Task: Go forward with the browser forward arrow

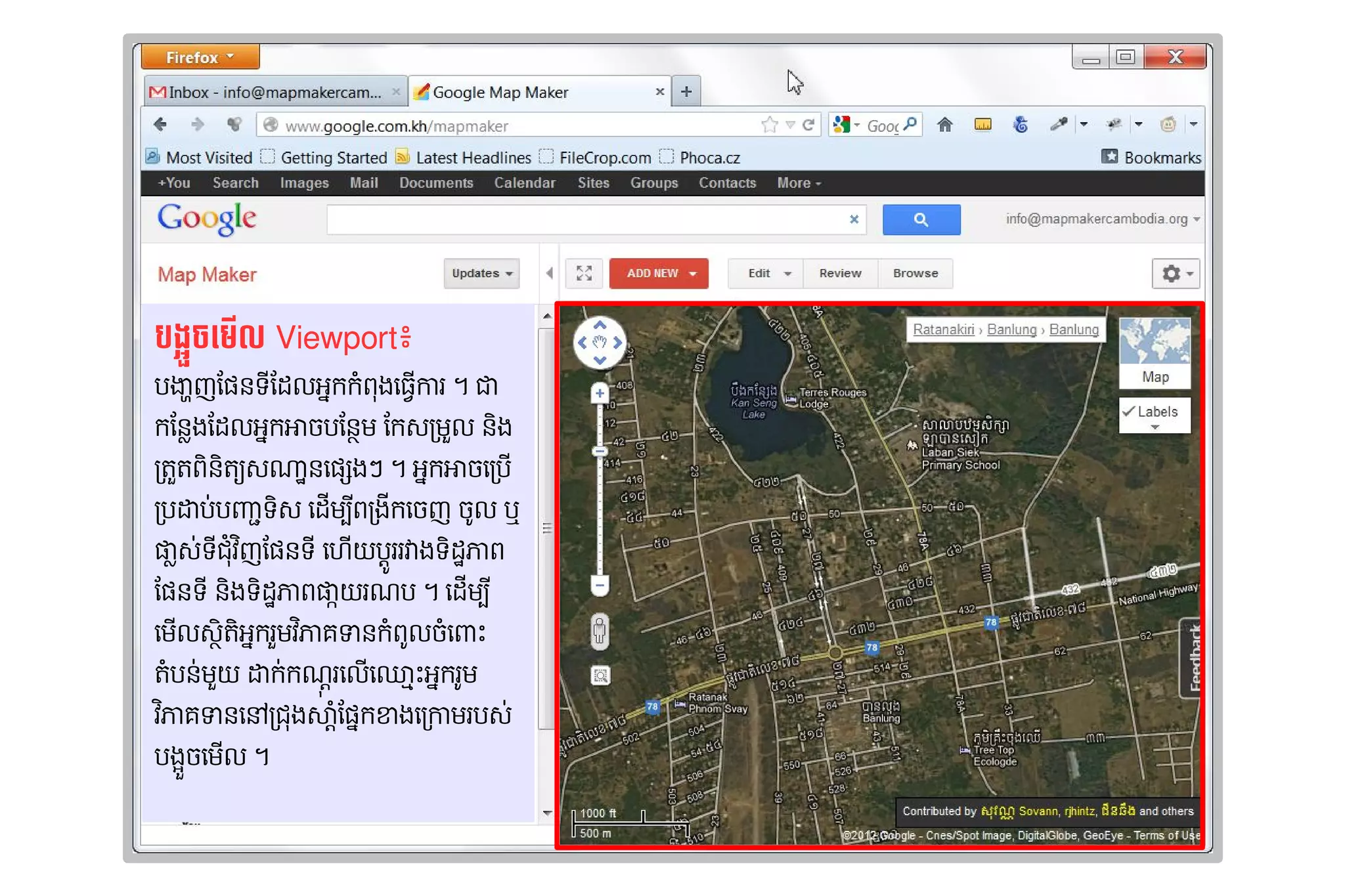Action: 196,125
